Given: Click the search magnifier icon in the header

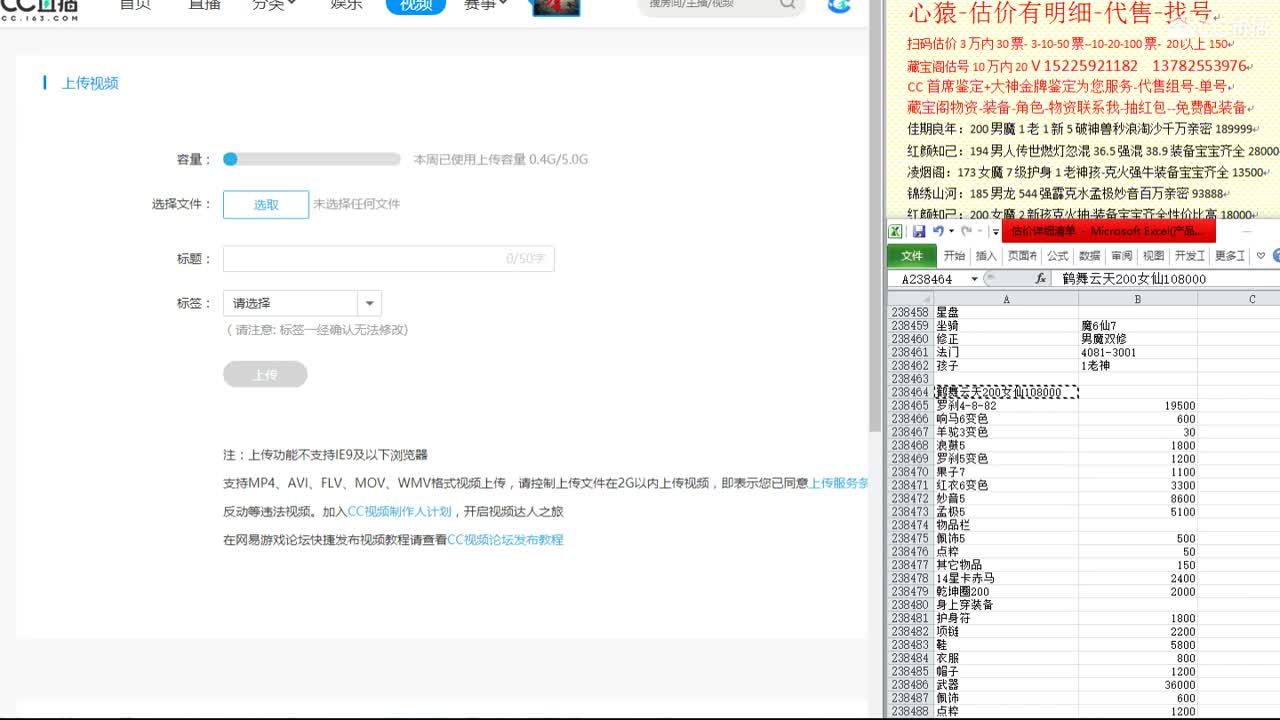Looking at the screenshot, I should [x=788, y=5].
